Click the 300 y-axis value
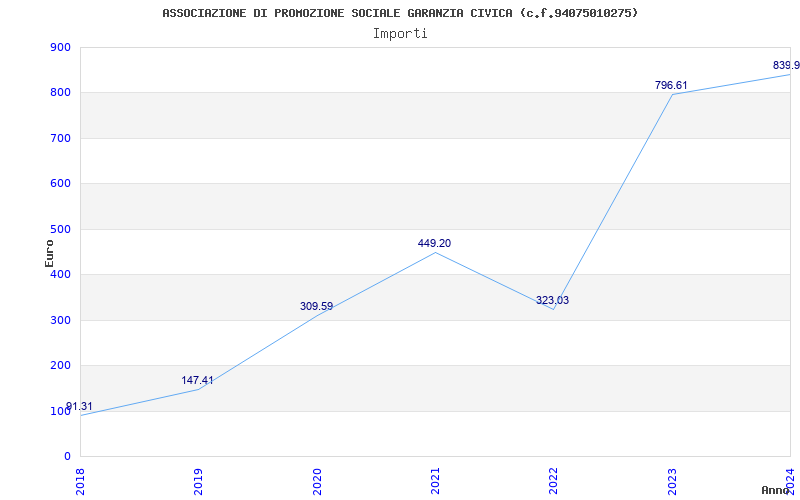The height and width of the screenshot is (500, 800). pyautogui.click(x=60, y=320)
